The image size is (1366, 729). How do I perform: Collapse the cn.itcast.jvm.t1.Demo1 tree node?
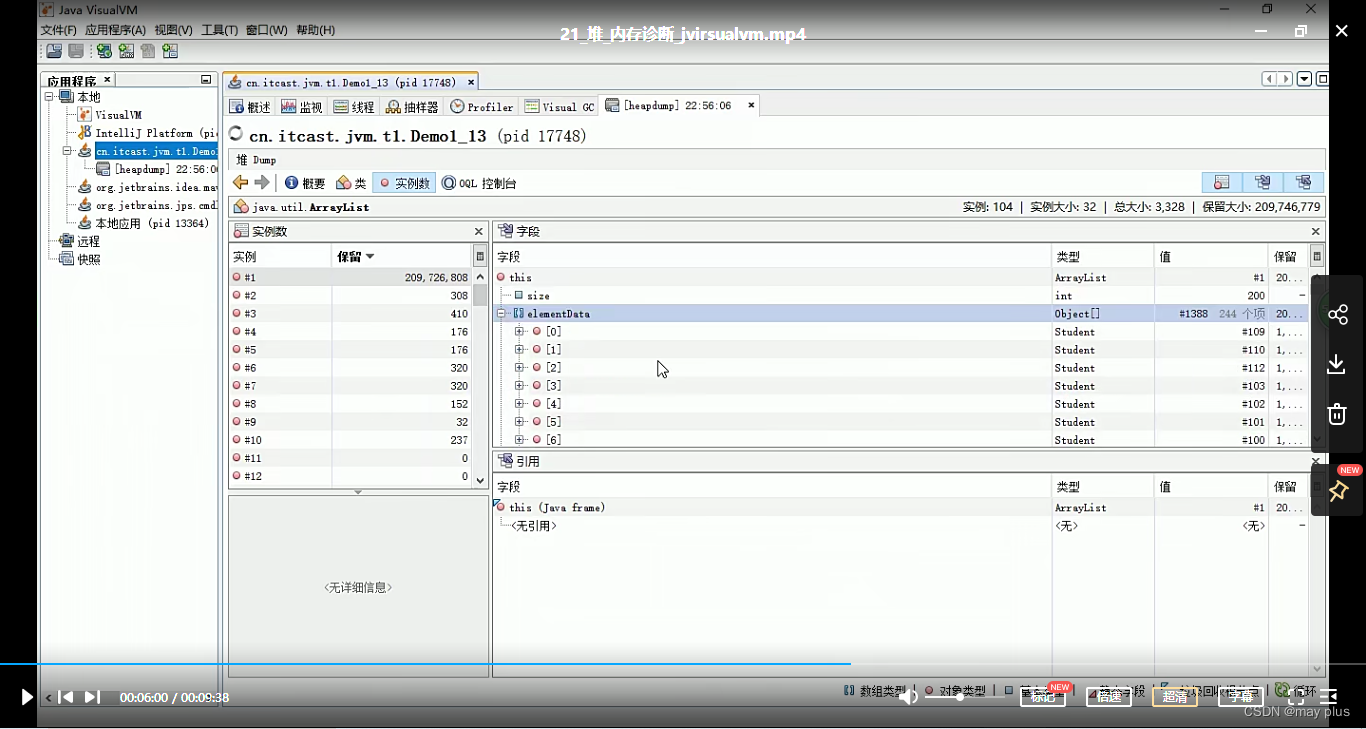click(68, 151)
